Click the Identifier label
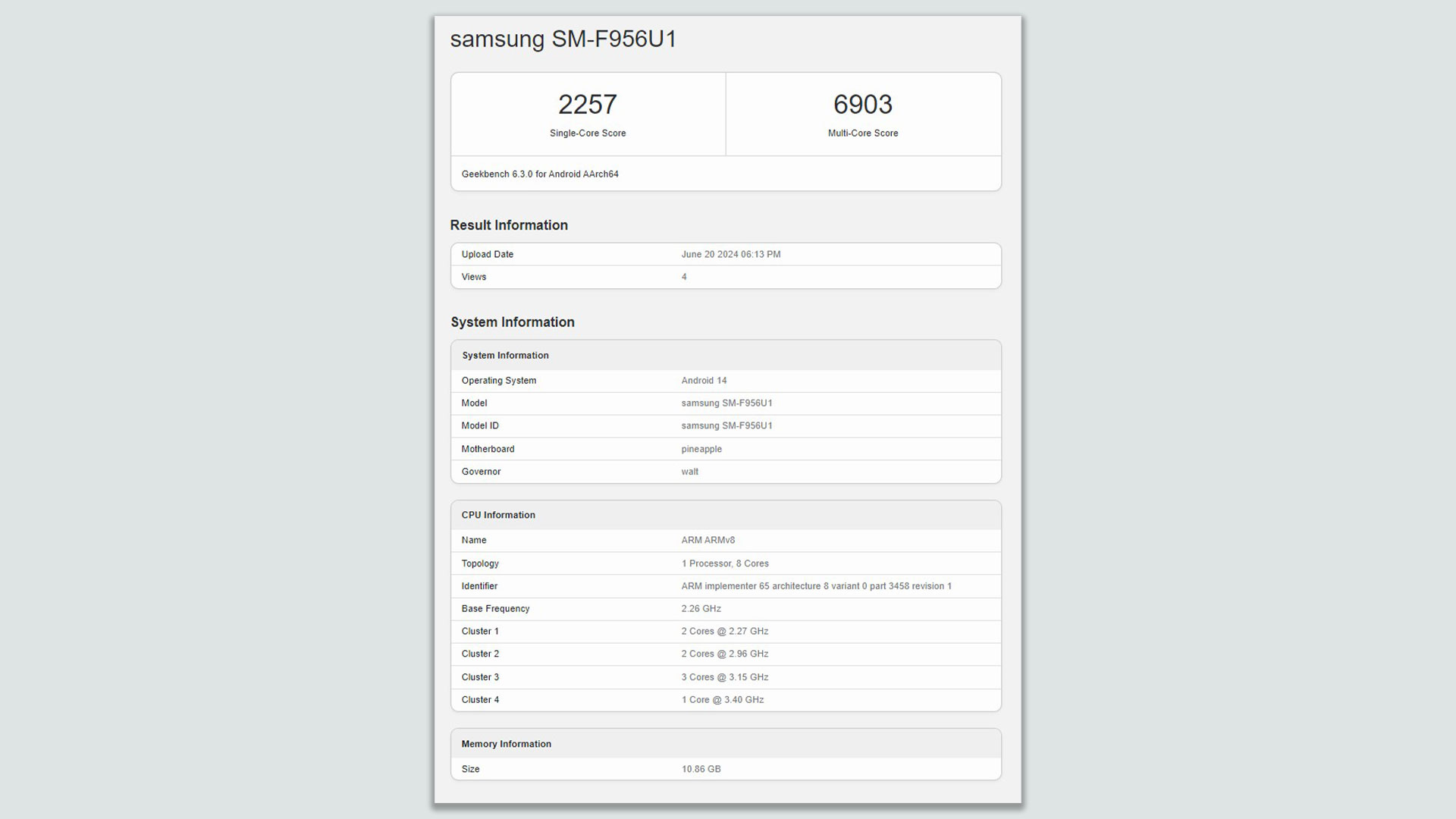The image size is (1456, 819). point(479,586)
